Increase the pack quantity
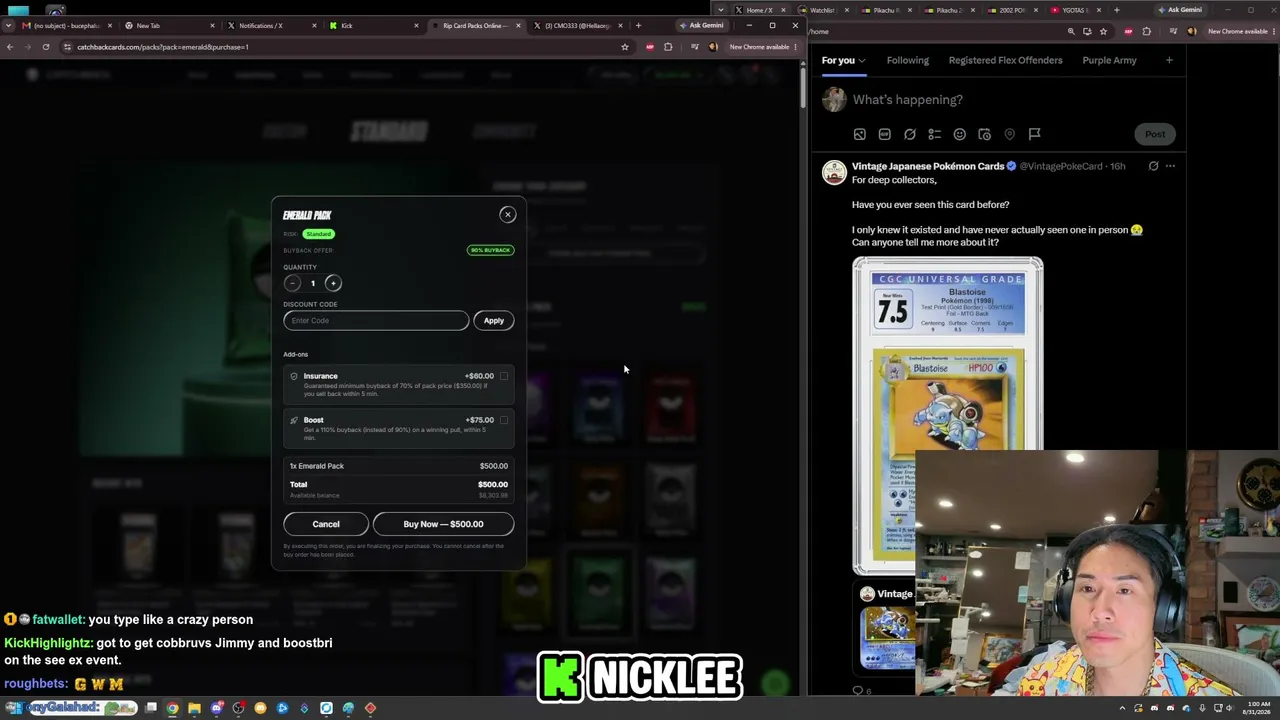1280x720 pixels. (x=333, y=283)
